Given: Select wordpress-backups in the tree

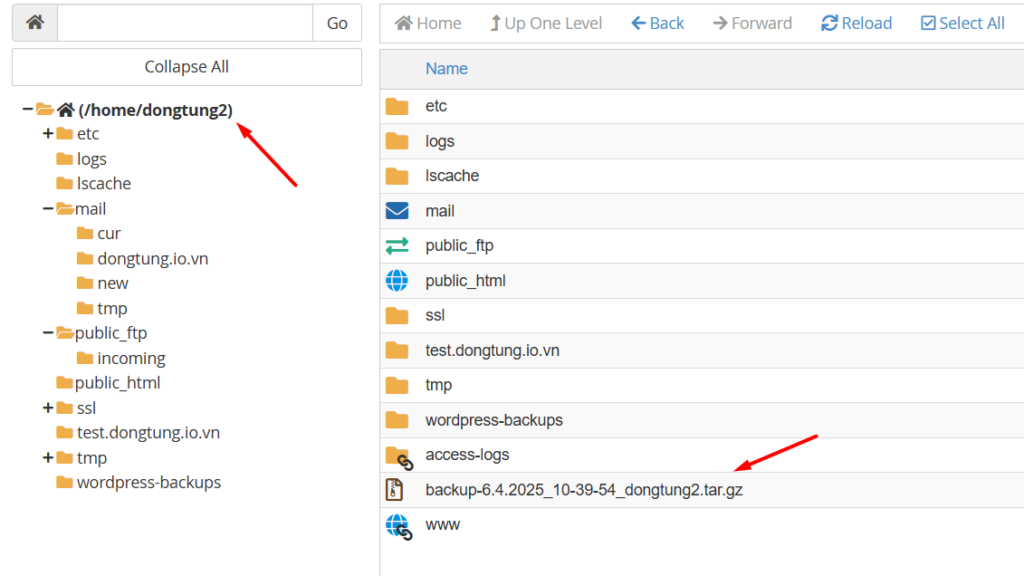Looking at the screenshot, I should pos(149,483).
